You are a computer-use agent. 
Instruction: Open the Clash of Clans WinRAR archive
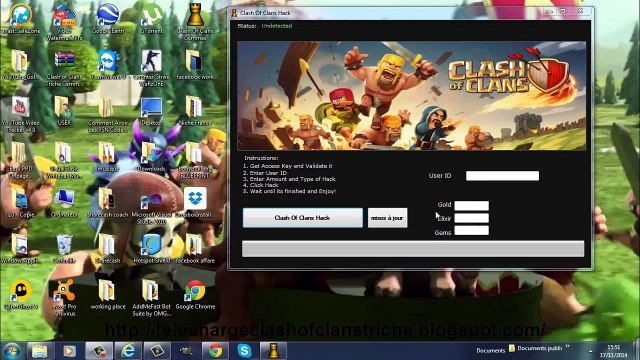[64, 69]
